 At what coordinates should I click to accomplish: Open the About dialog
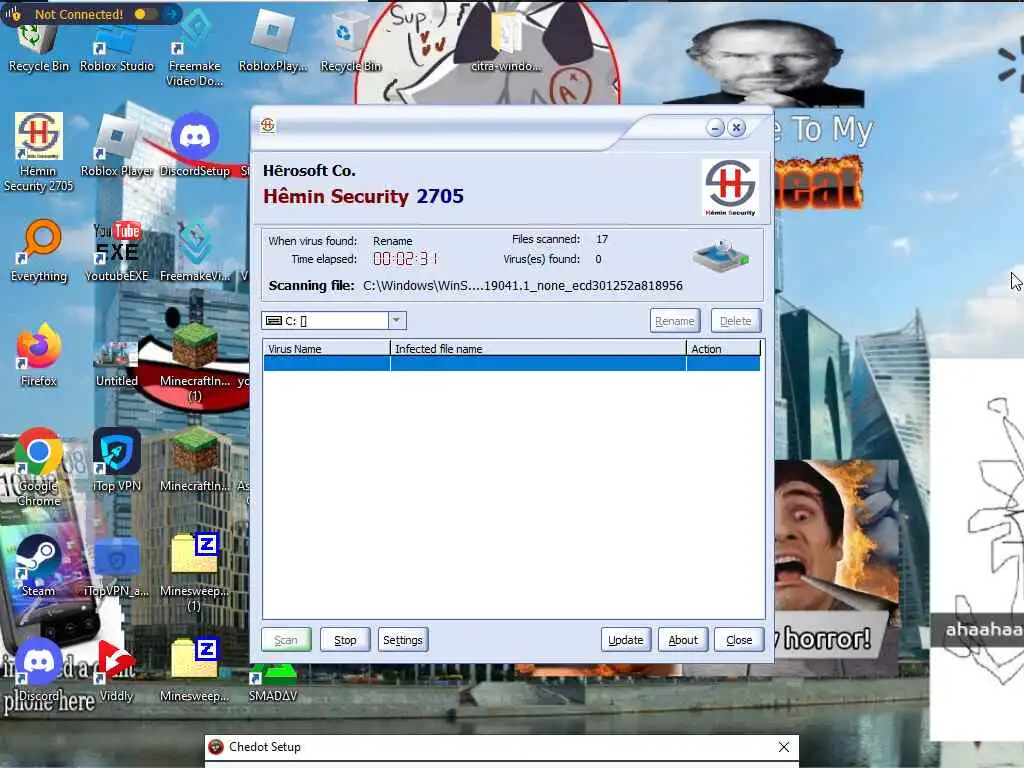click(683, 640)
